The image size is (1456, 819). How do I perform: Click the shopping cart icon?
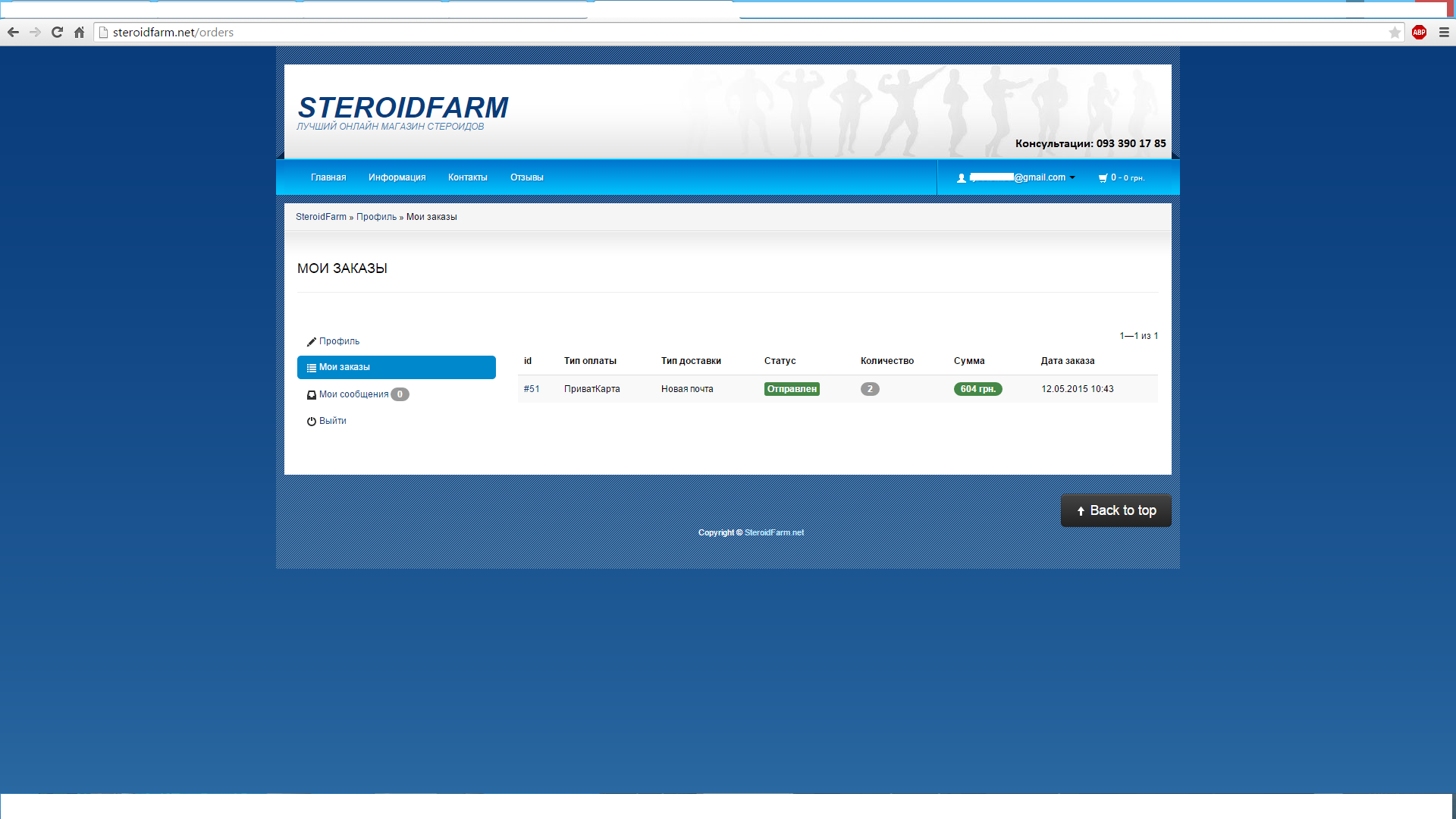(1103, 178)
